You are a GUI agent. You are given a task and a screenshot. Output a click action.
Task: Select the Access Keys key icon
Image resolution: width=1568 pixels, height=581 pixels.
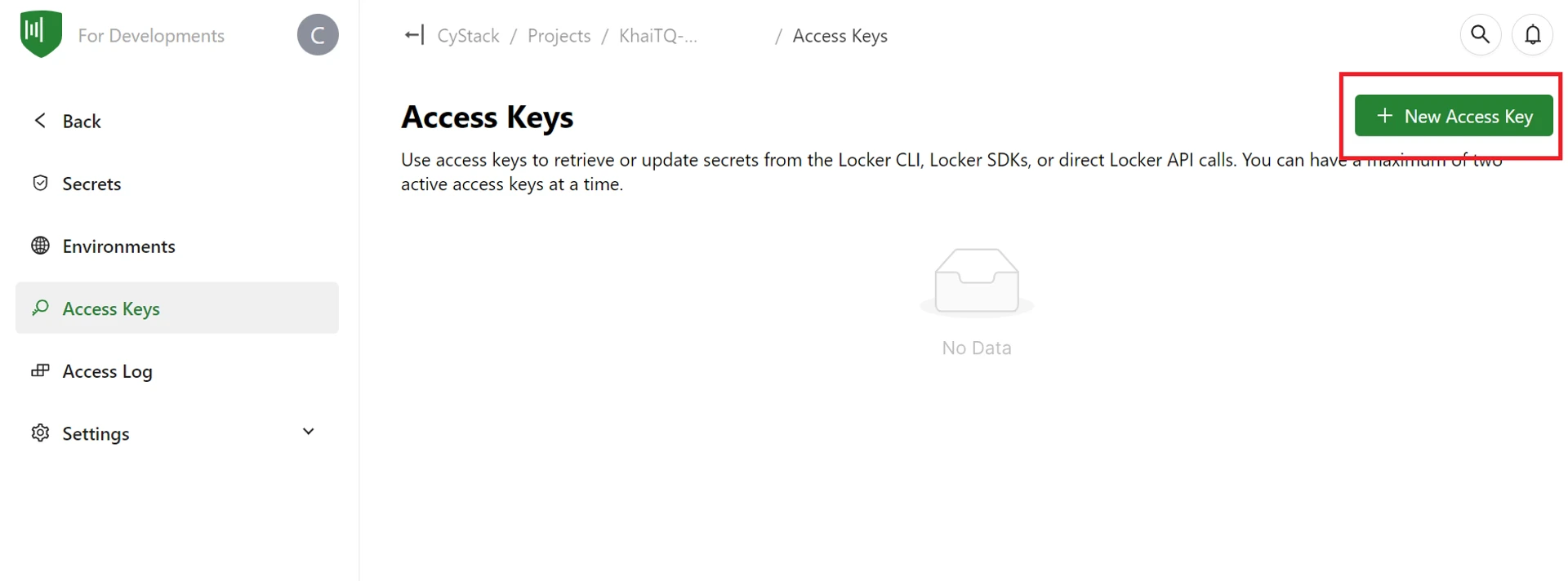click(x=40, y=308)
